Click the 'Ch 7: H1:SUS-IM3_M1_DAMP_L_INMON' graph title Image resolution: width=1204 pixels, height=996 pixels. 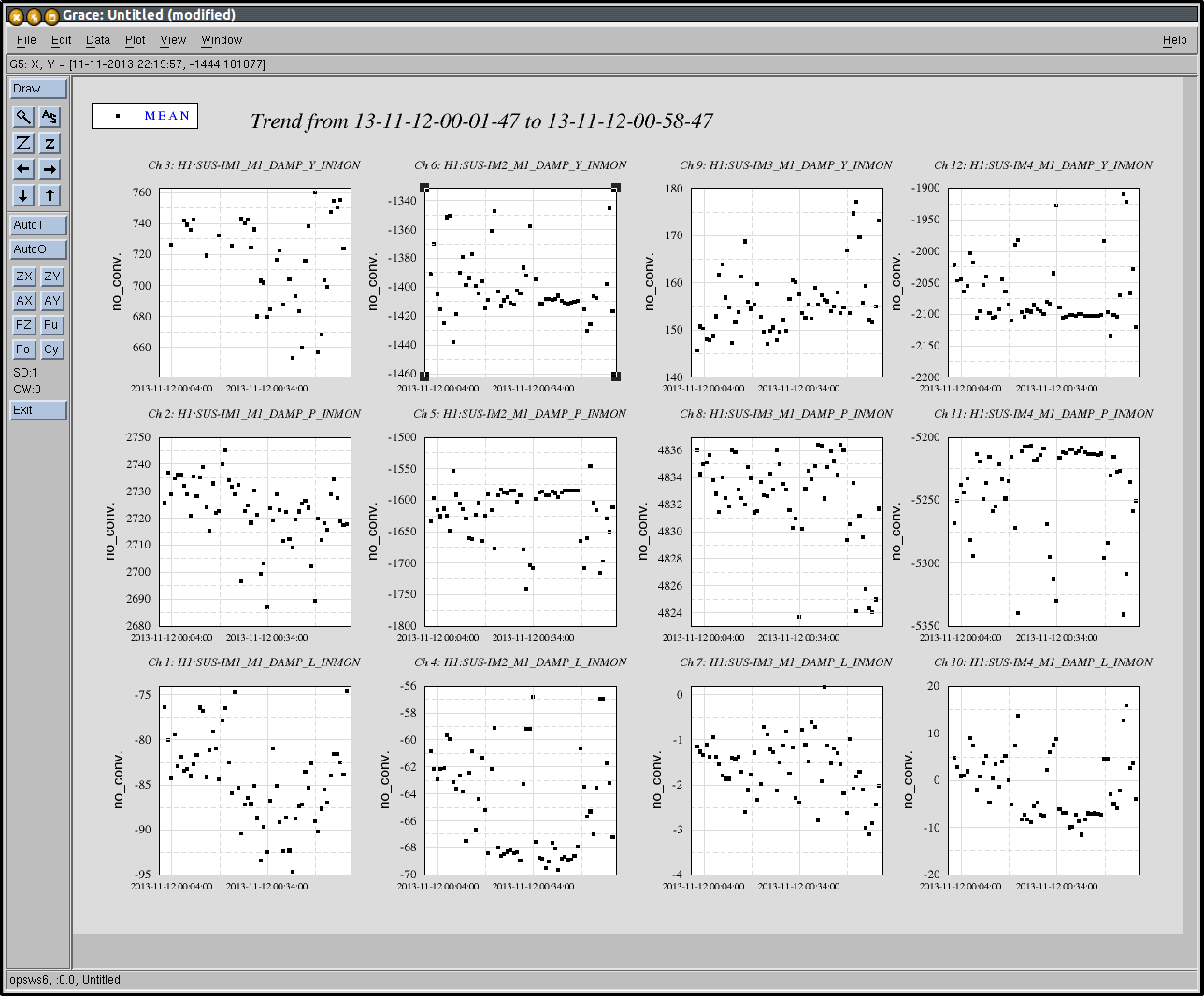pos(785,662)
